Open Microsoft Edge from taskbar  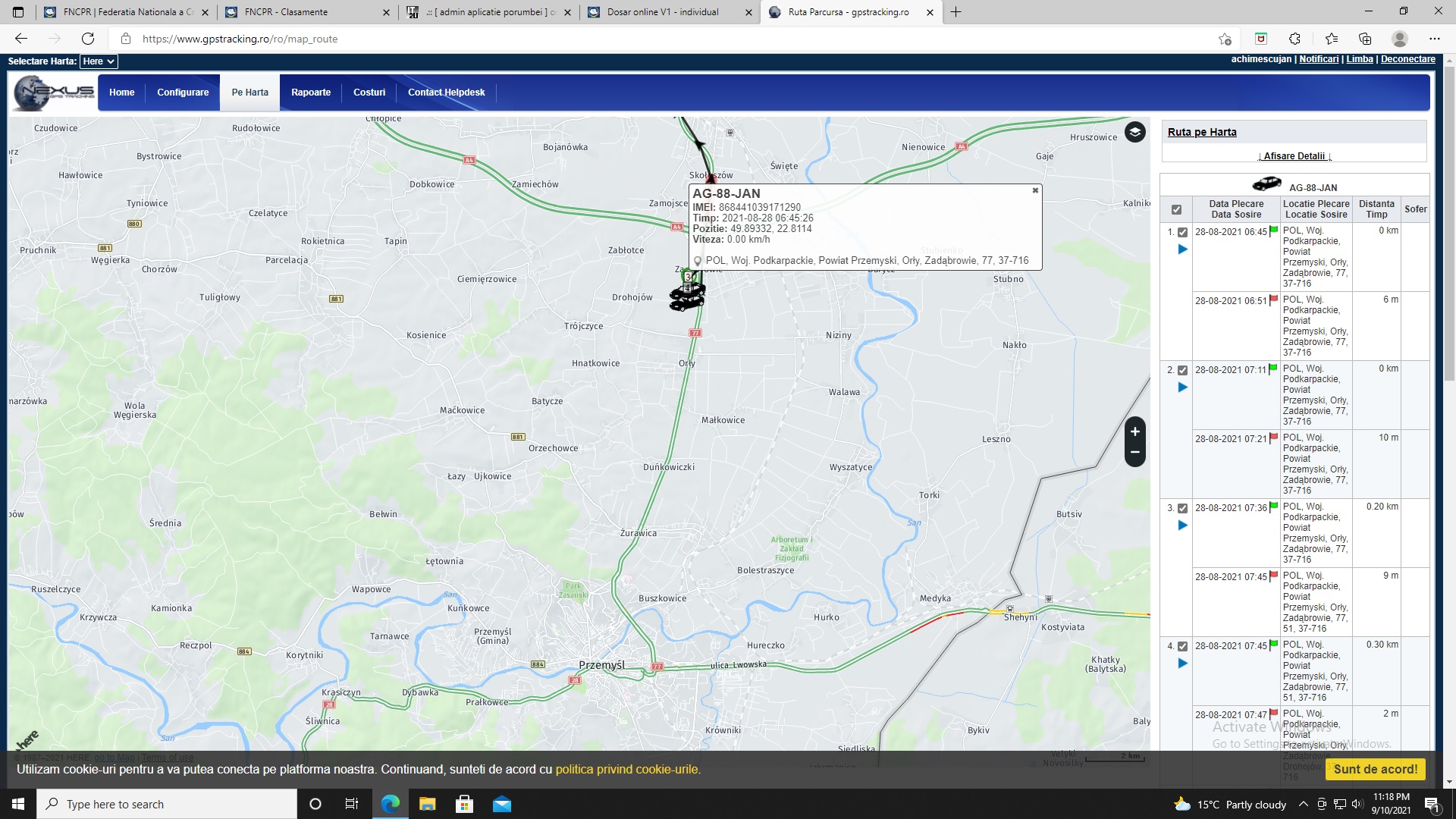click(391, 805)
